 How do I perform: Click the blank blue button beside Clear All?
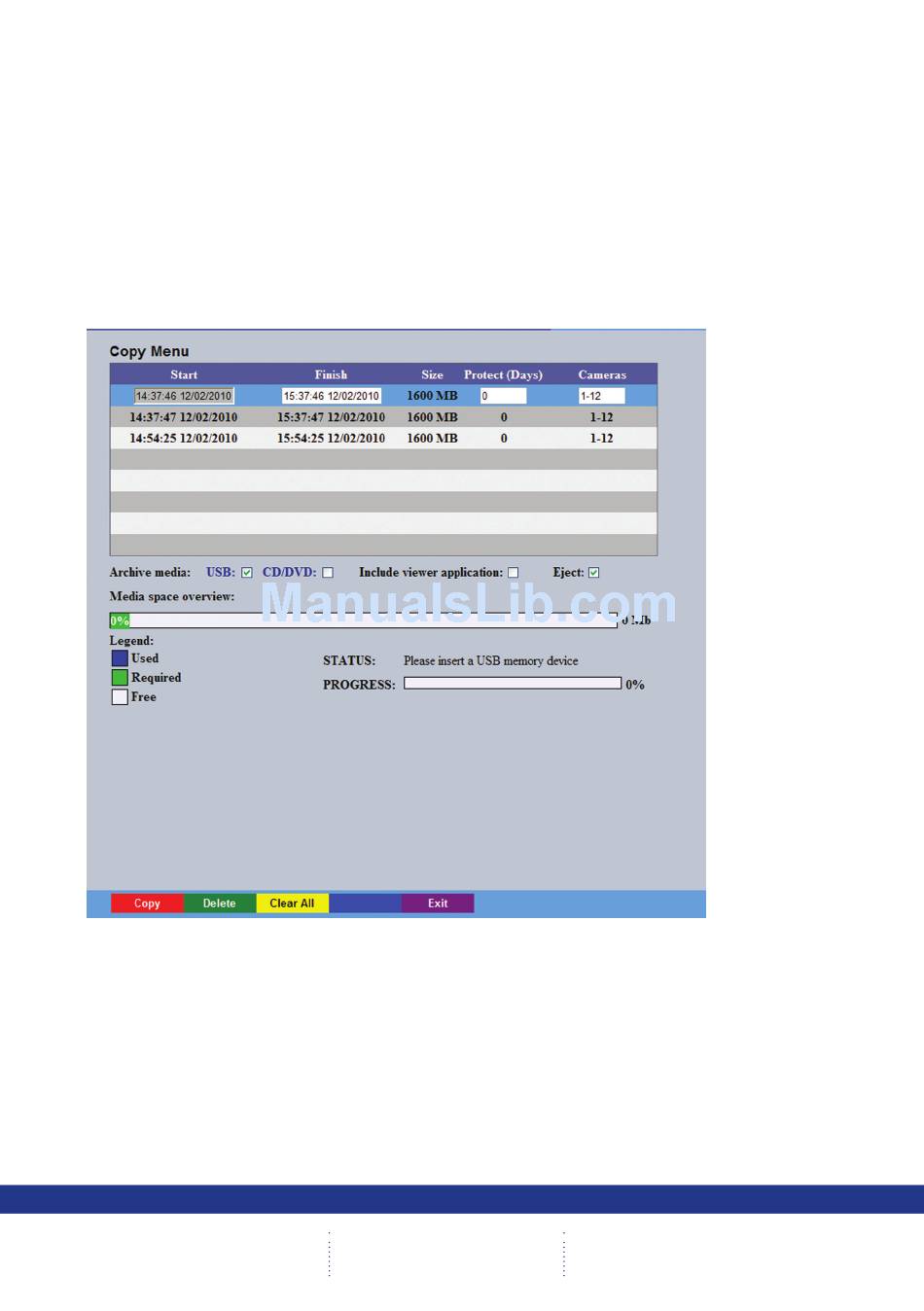(x=366, y=904)
